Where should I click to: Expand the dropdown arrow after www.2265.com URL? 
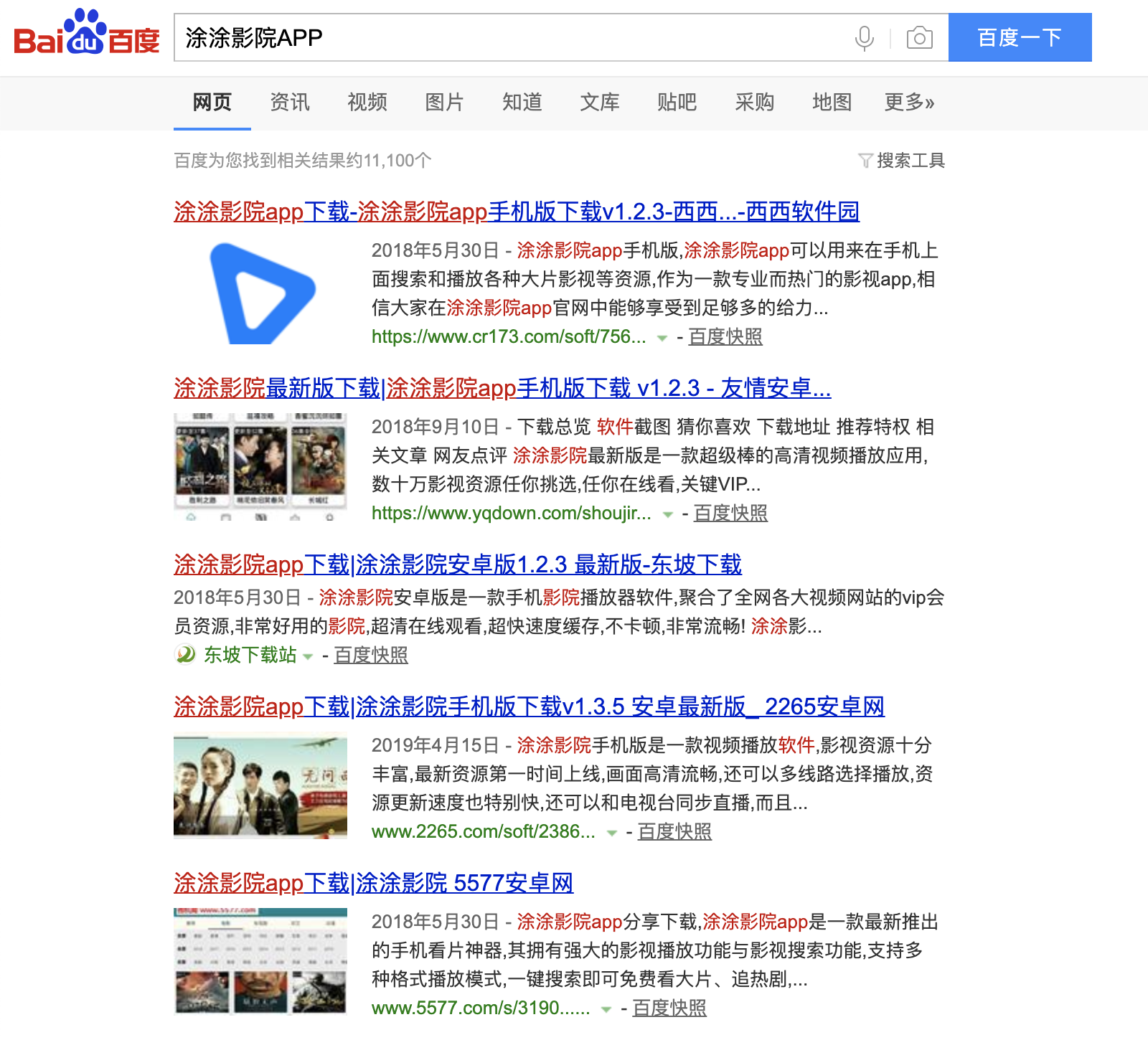tap(612, 833)
